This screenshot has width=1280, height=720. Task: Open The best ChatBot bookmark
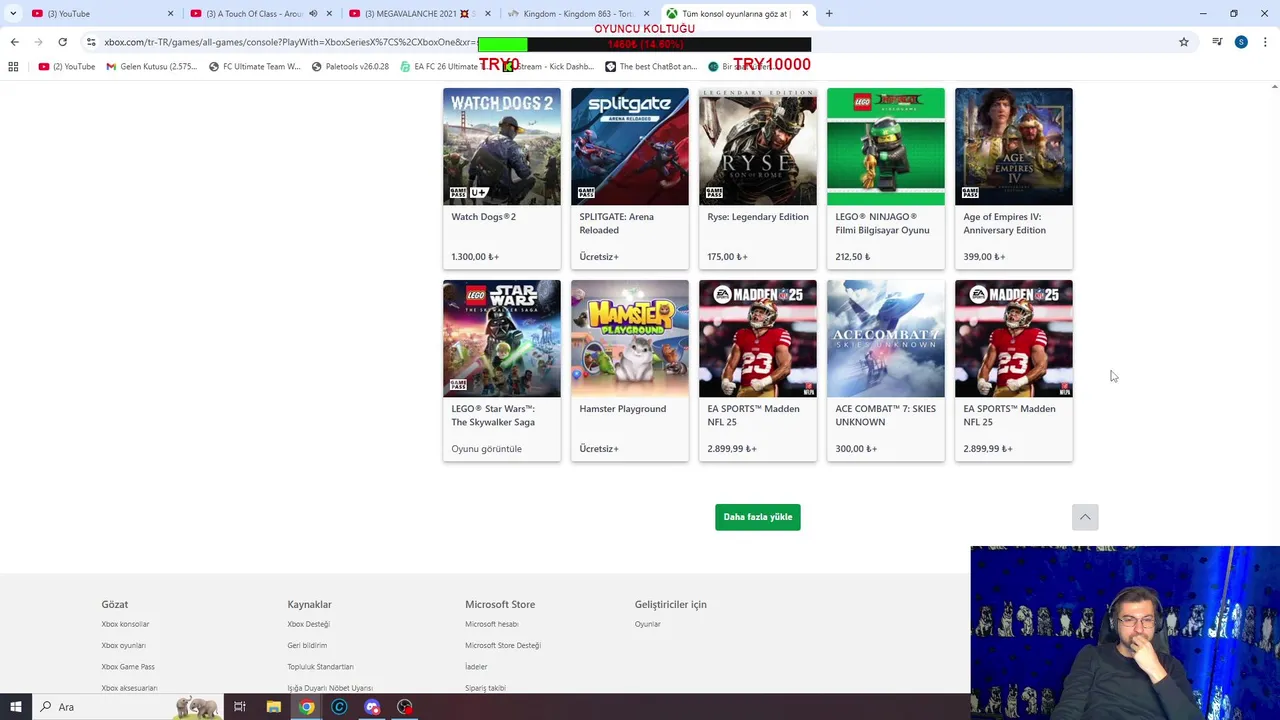(651, 66)
